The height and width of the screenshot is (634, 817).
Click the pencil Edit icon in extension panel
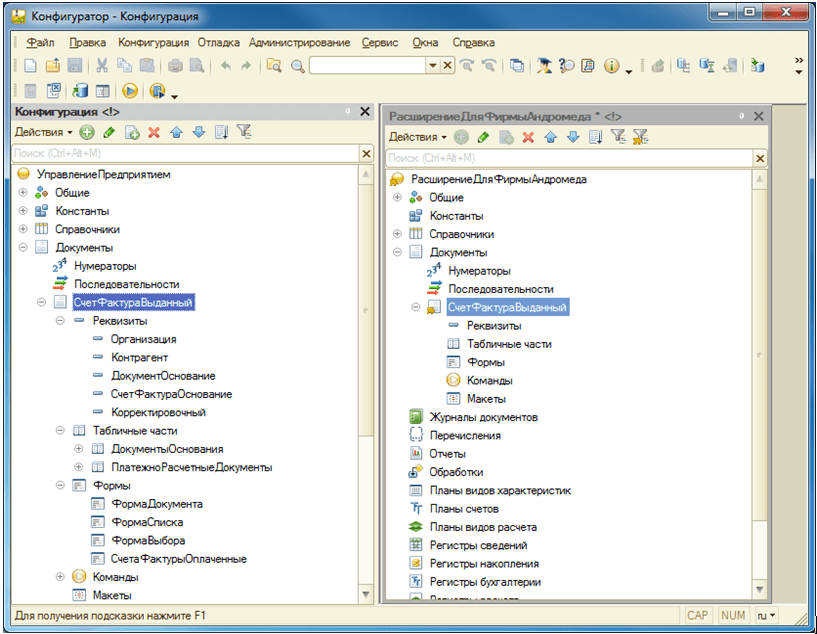tap(483, 137)
